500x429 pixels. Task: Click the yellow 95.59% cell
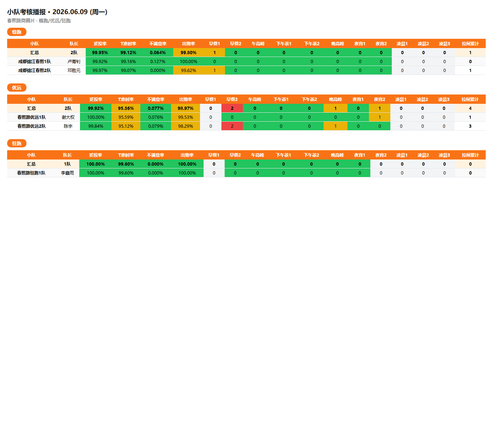pyautogui.click(x=126, y=117)
